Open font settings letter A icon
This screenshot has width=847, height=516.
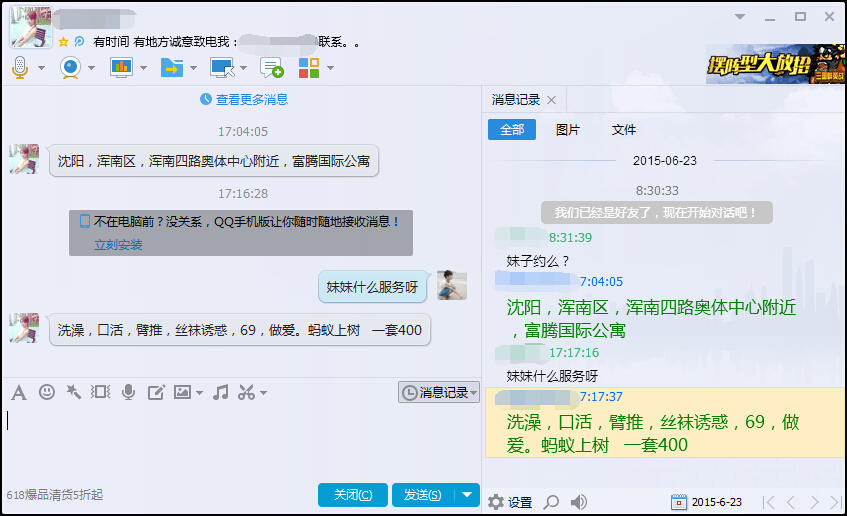[x=19, y=392]
